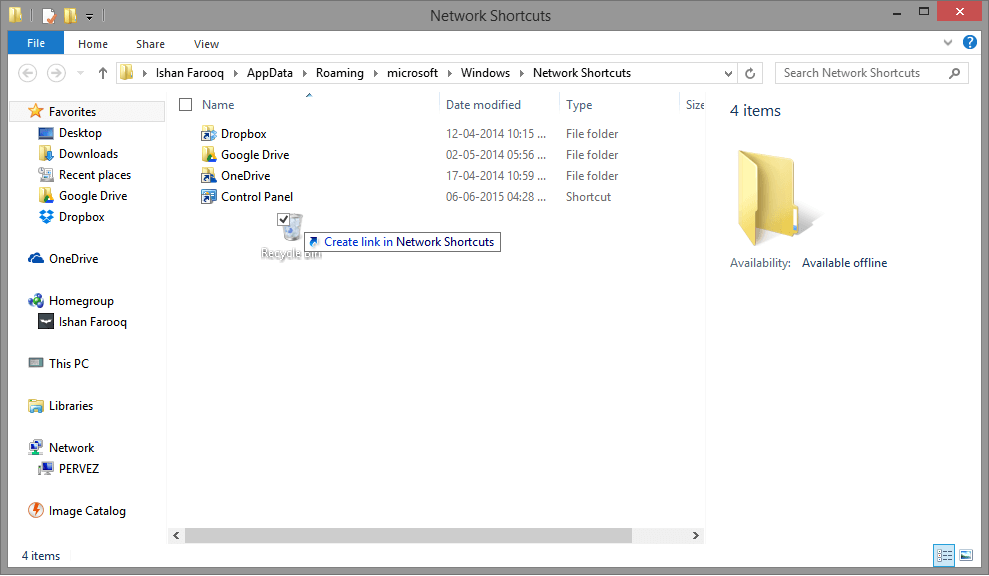Image resolution: width=989 pixels, height=576 pixels.
Task: Select the Homegroup icon in sidebar
Action: (x=36, y=301)
